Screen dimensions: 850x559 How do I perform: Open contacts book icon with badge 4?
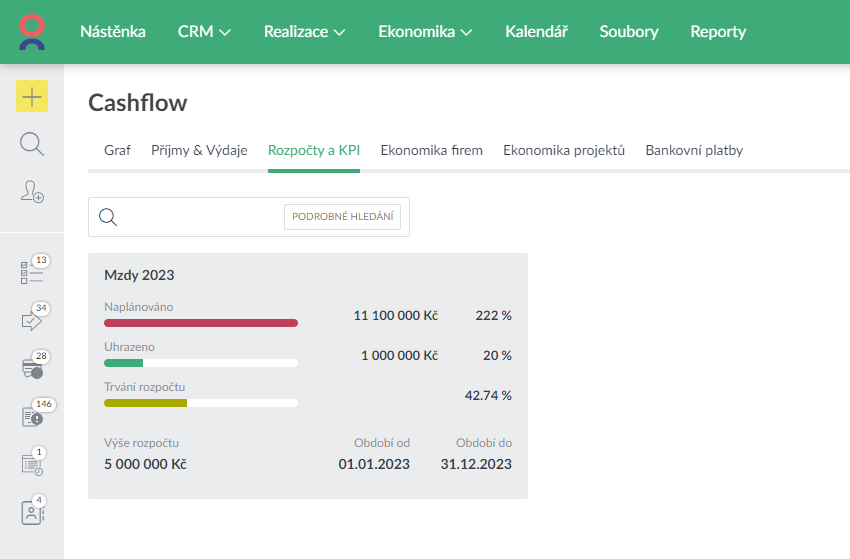32,512
